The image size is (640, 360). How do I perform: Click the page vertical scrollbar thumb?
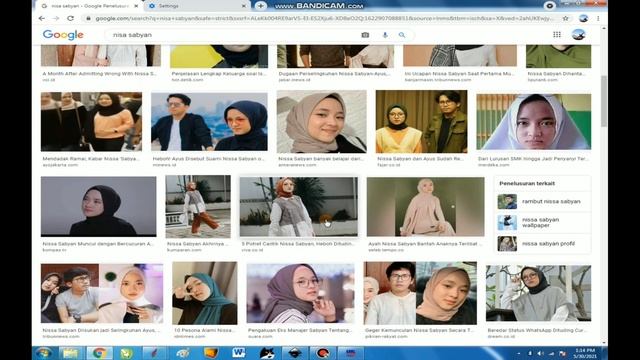pos(604,101)
